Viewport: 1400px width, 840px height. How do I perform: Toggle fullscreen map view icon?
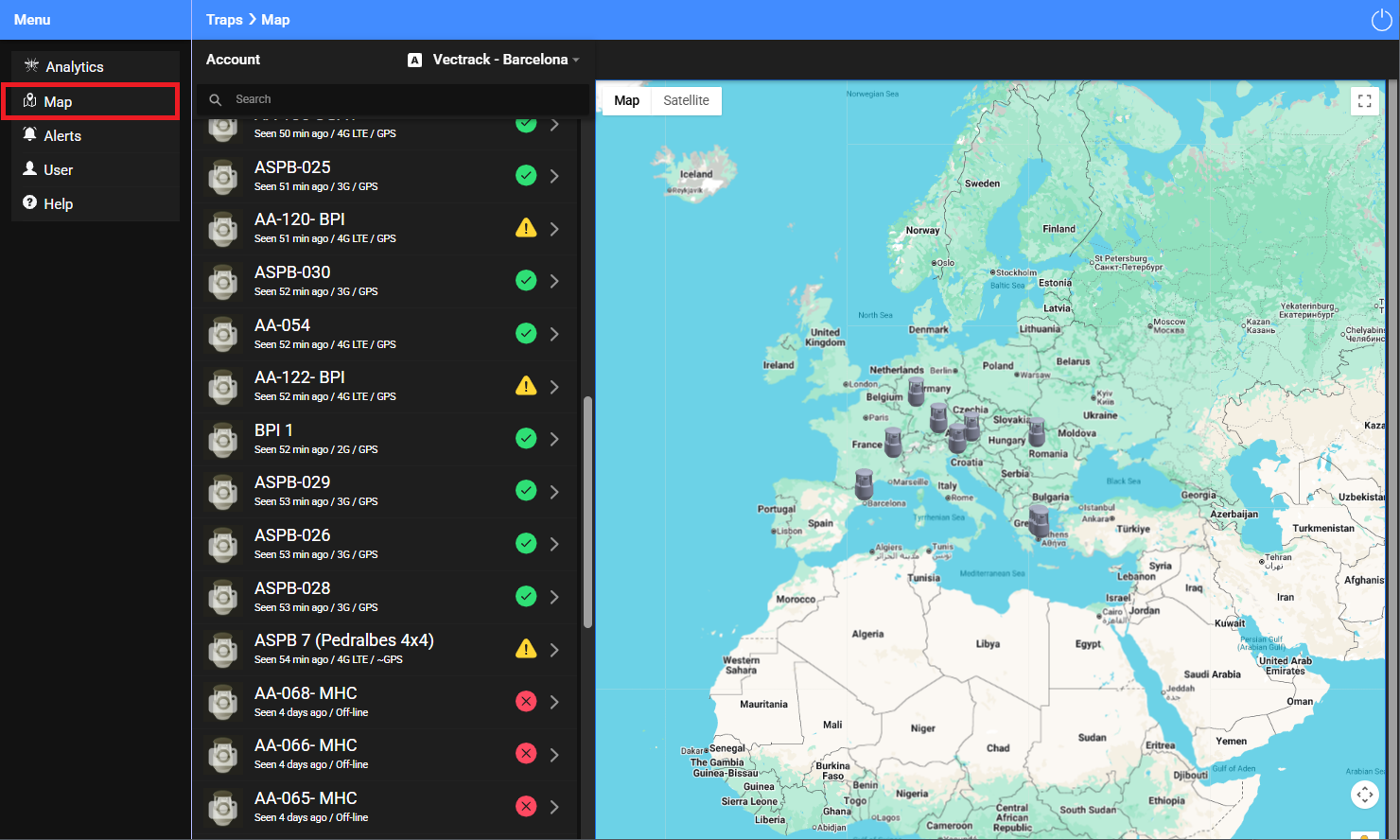click(1364, 101)
